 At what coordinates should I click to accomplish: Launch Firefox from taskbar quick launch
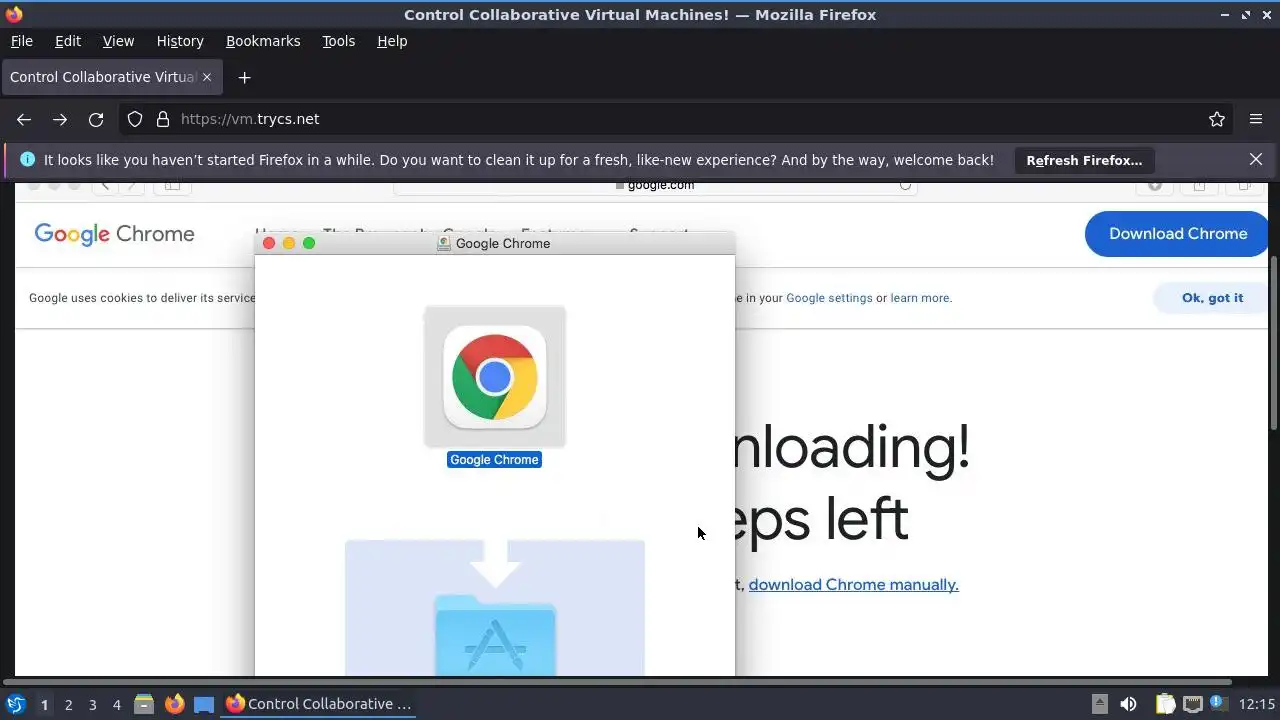click(174, 704)
